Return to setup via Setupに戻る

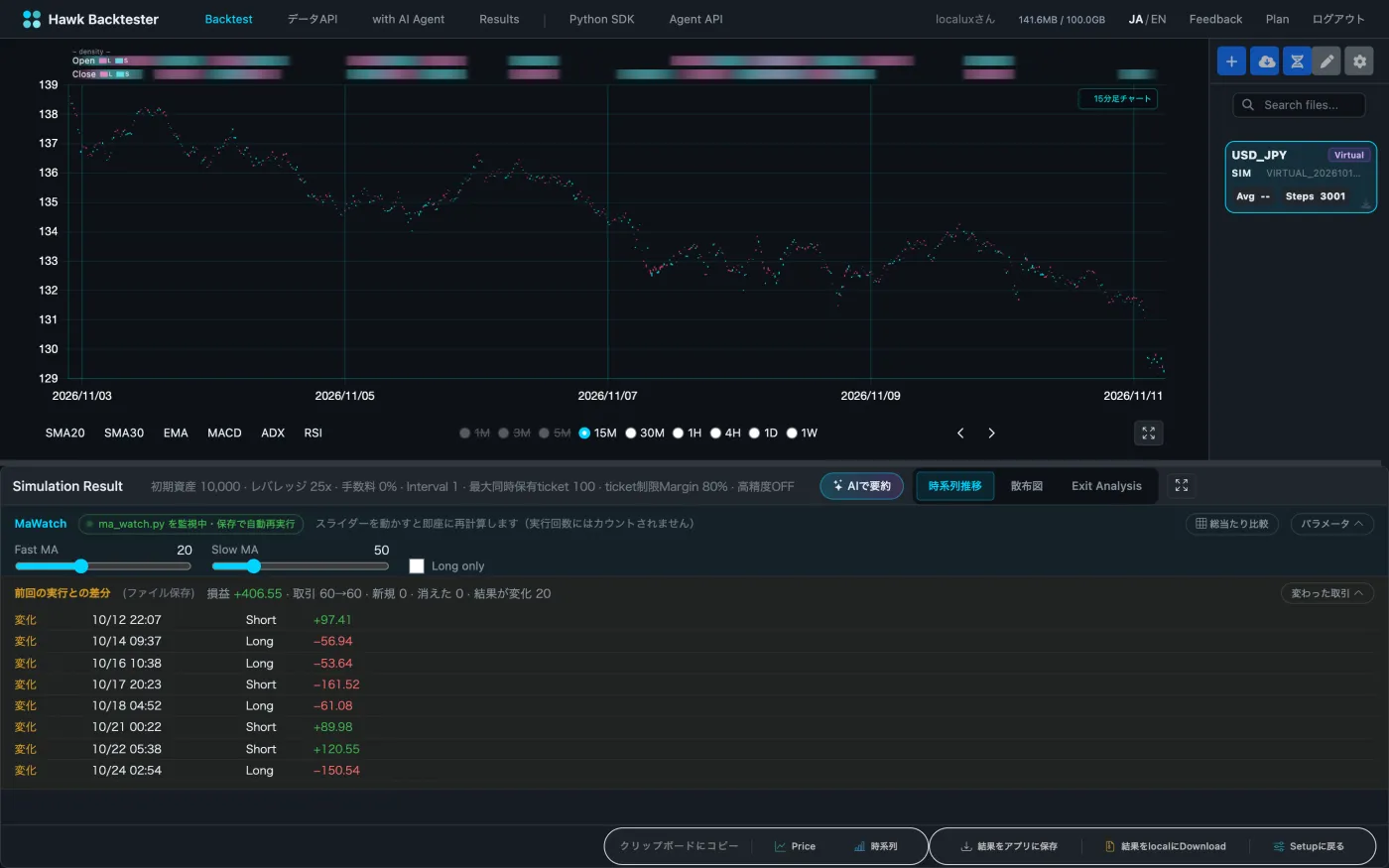(1309, 846)
